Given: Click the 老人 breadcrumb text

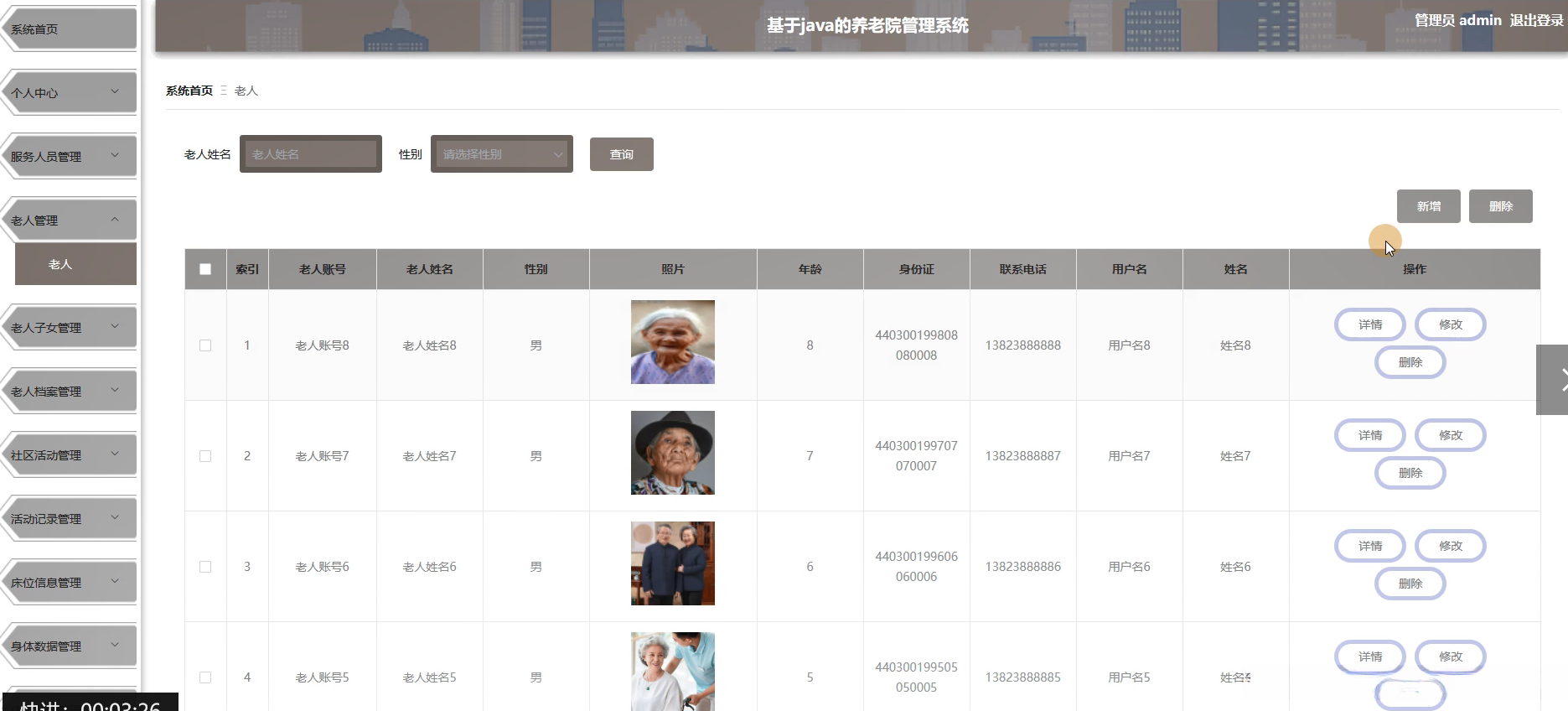Looking at the screenshot, I should click(x=246, y=91).
